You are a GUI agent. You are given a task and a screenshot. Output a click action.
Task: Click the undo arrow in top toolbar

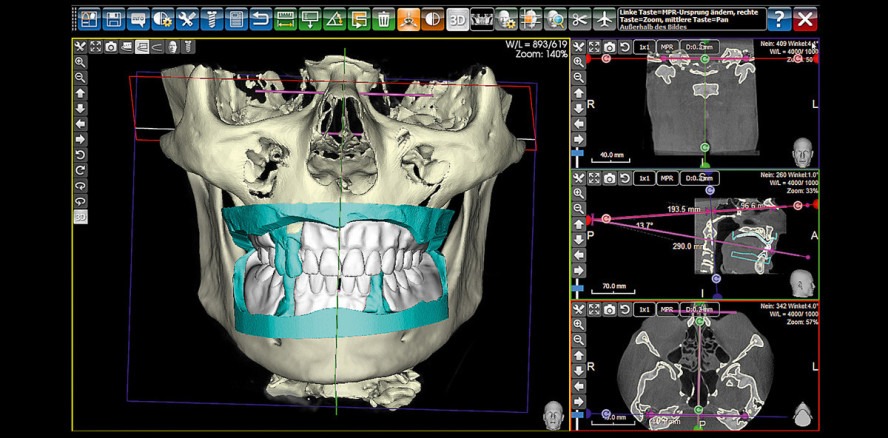pos(260,18)
